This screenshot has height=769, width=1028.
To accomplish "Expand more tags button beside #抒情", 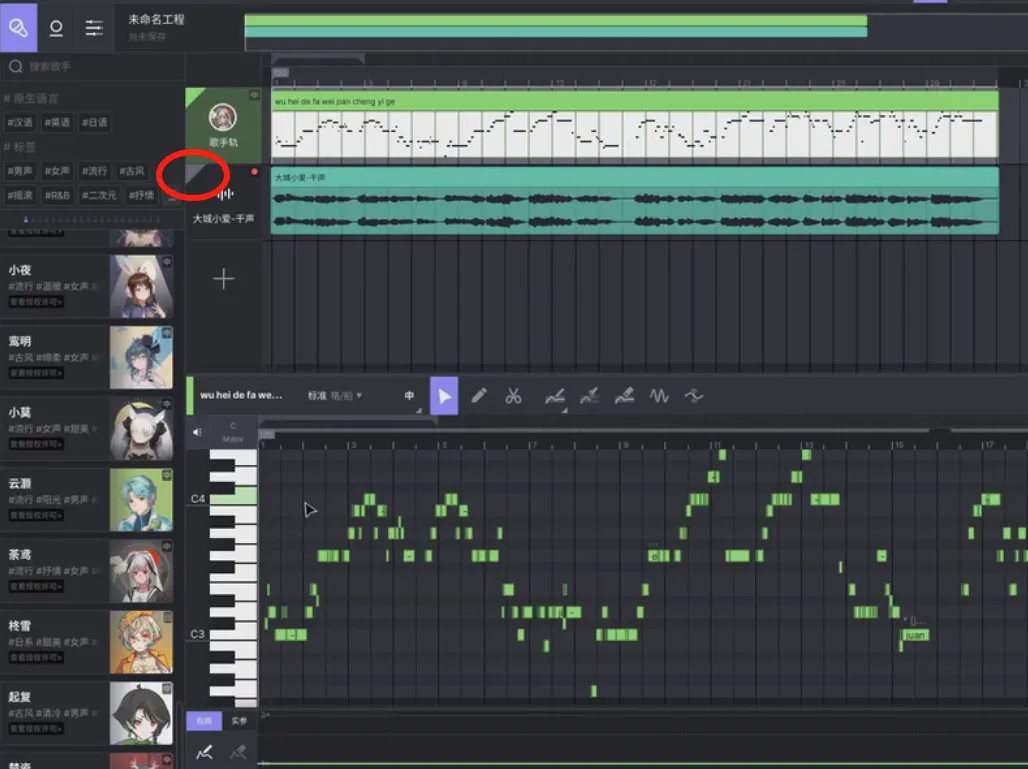I will pyautogui.click(x=171, y=196).
